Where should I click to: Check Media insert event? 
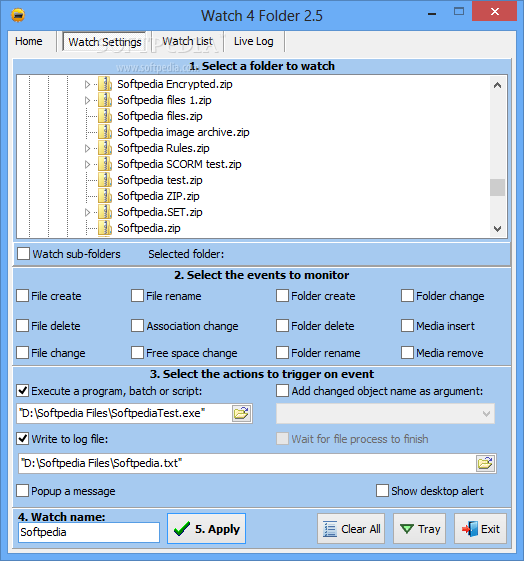click(407, 326)
